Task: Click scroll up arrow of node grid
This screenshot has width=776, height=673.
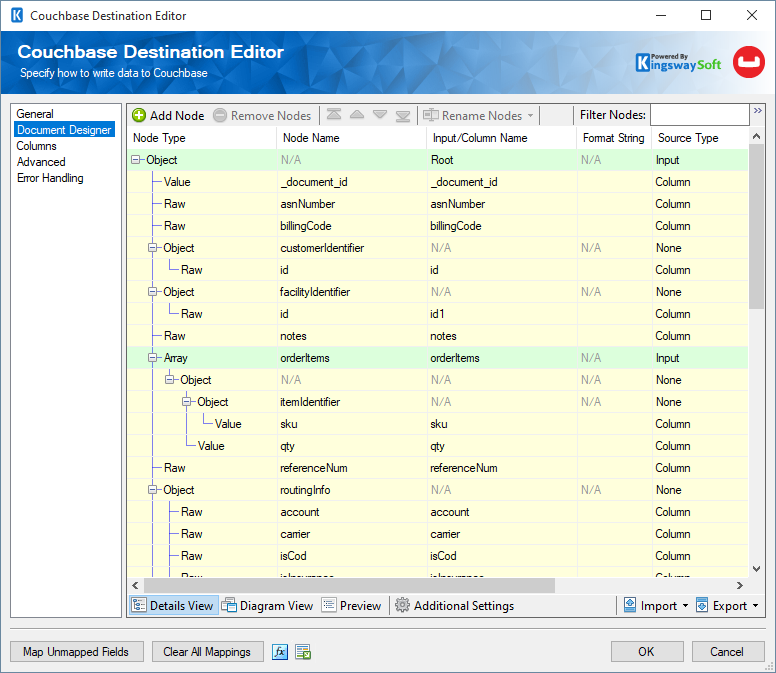Action: [x=756, y=136]
